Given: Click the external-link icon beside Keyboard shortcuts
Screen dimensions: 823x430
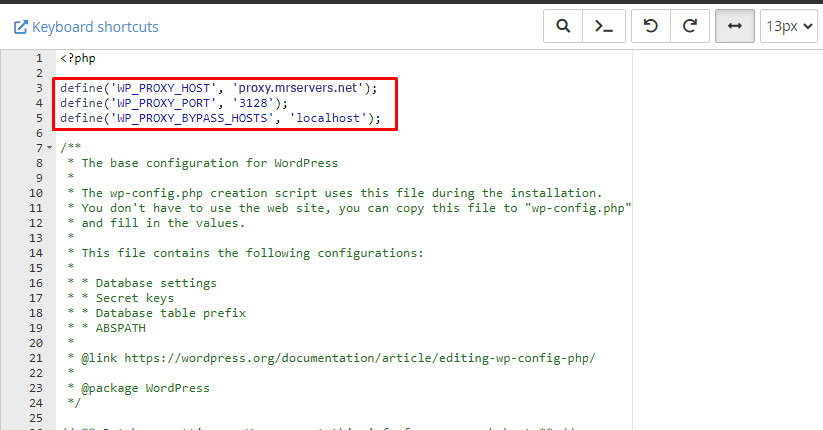Looking at the screenshot, I should click(20, 27).
